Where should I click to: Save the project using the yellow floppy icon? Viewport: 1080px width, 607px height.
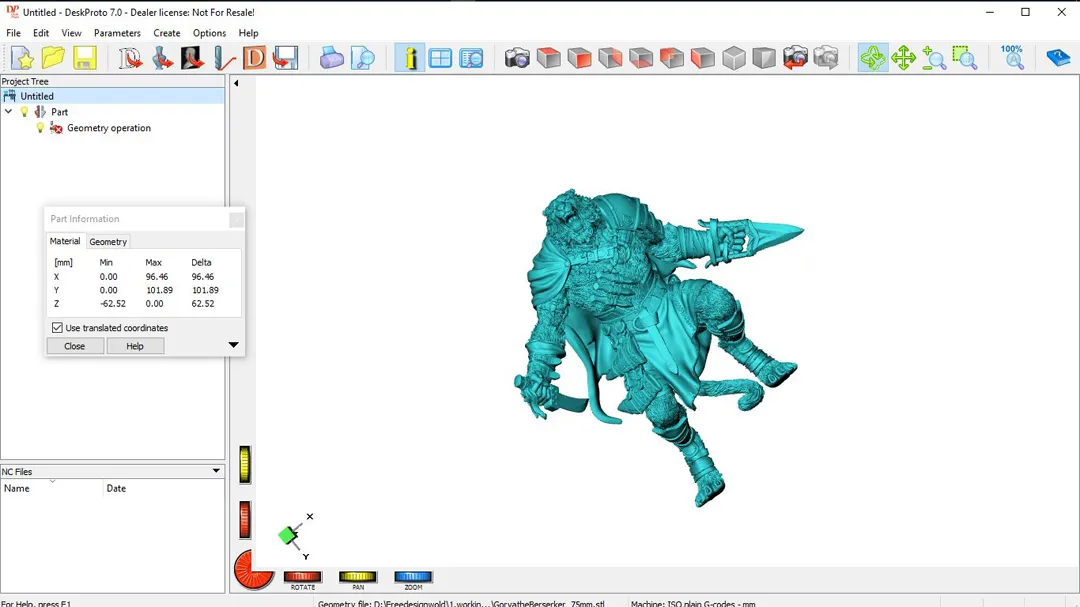(84, 58)
